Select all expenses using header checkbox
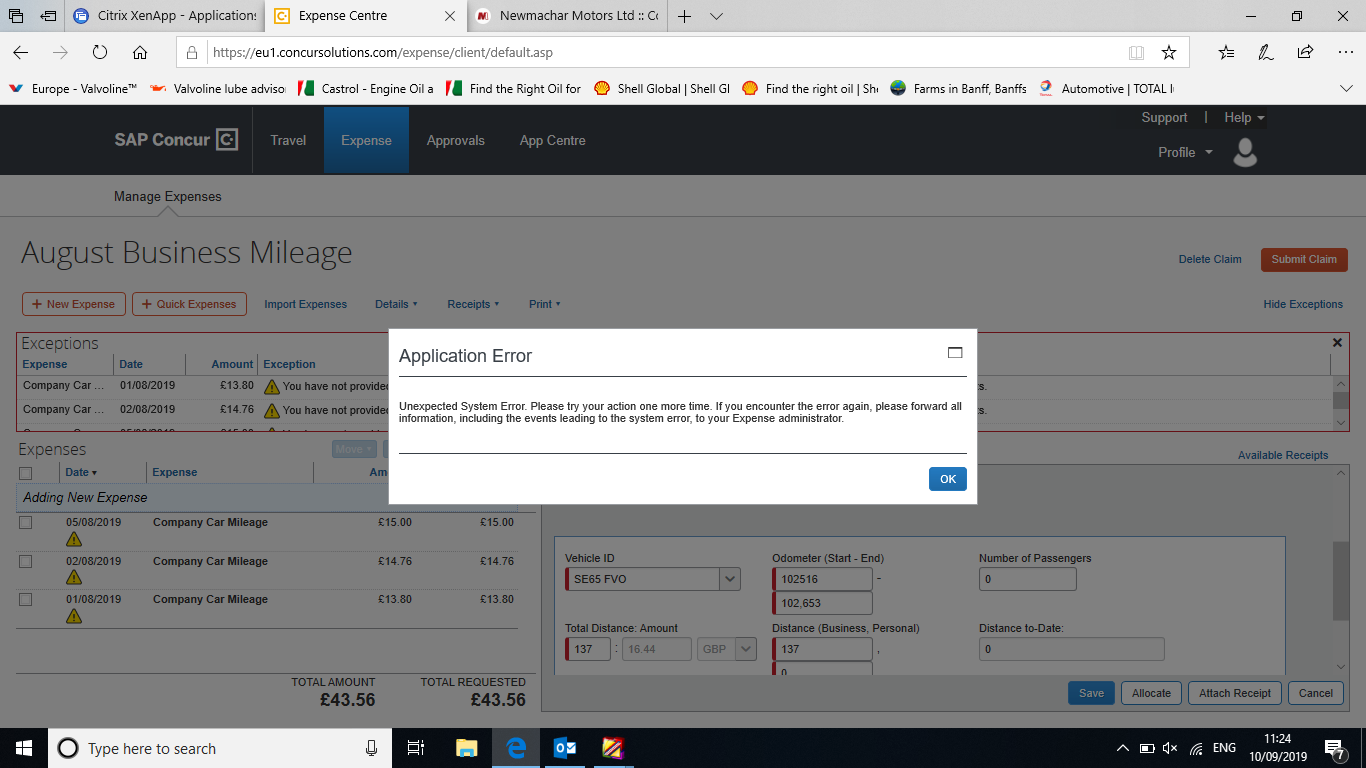 click(x=26, y=473)
